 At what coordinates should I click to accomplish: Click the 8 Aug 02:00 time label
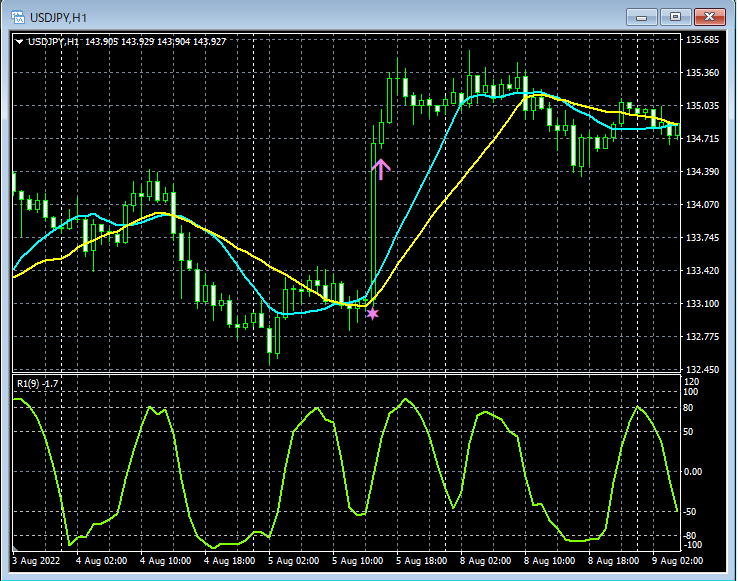[x=485, y=561]
